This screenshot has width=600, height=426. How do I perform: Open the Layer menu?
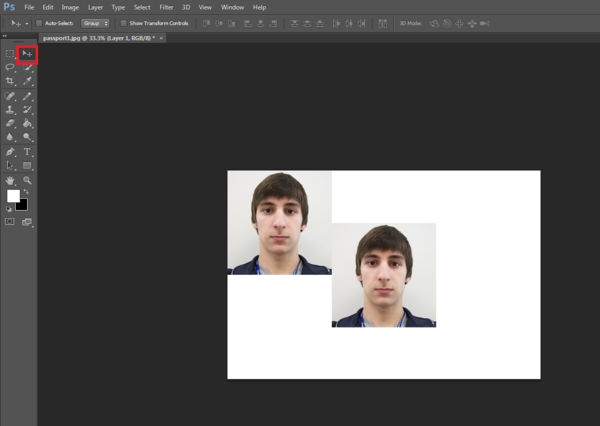95,7
